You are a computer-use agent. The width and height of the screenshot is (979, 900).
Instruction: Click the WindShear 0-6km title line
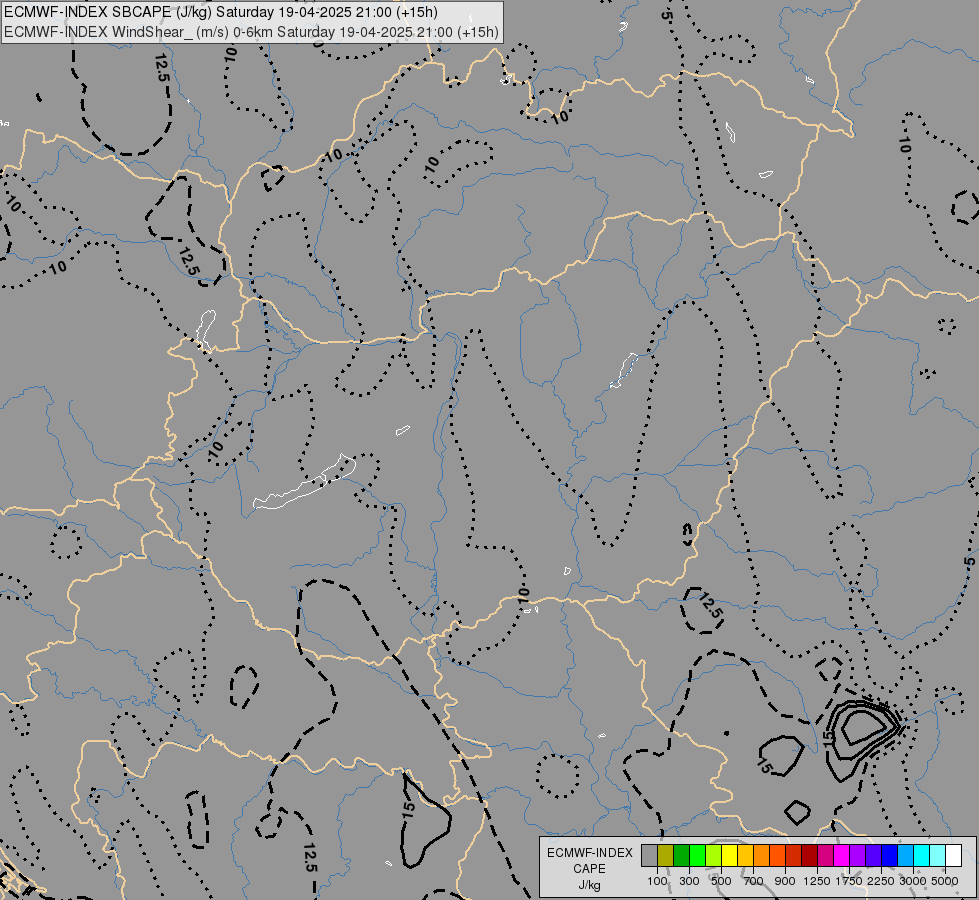point(251,32)
